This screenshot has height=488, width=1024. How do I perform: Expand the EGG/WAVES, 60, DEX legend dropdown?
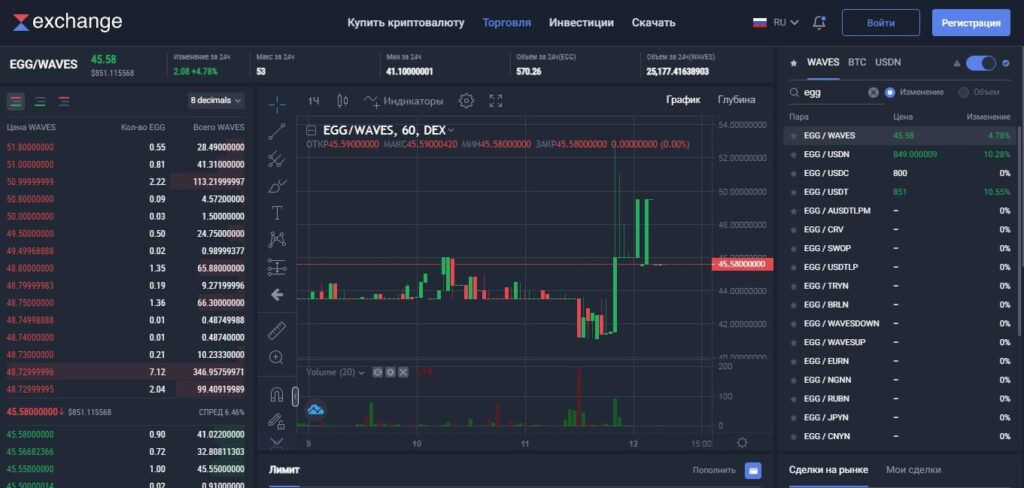451,131
